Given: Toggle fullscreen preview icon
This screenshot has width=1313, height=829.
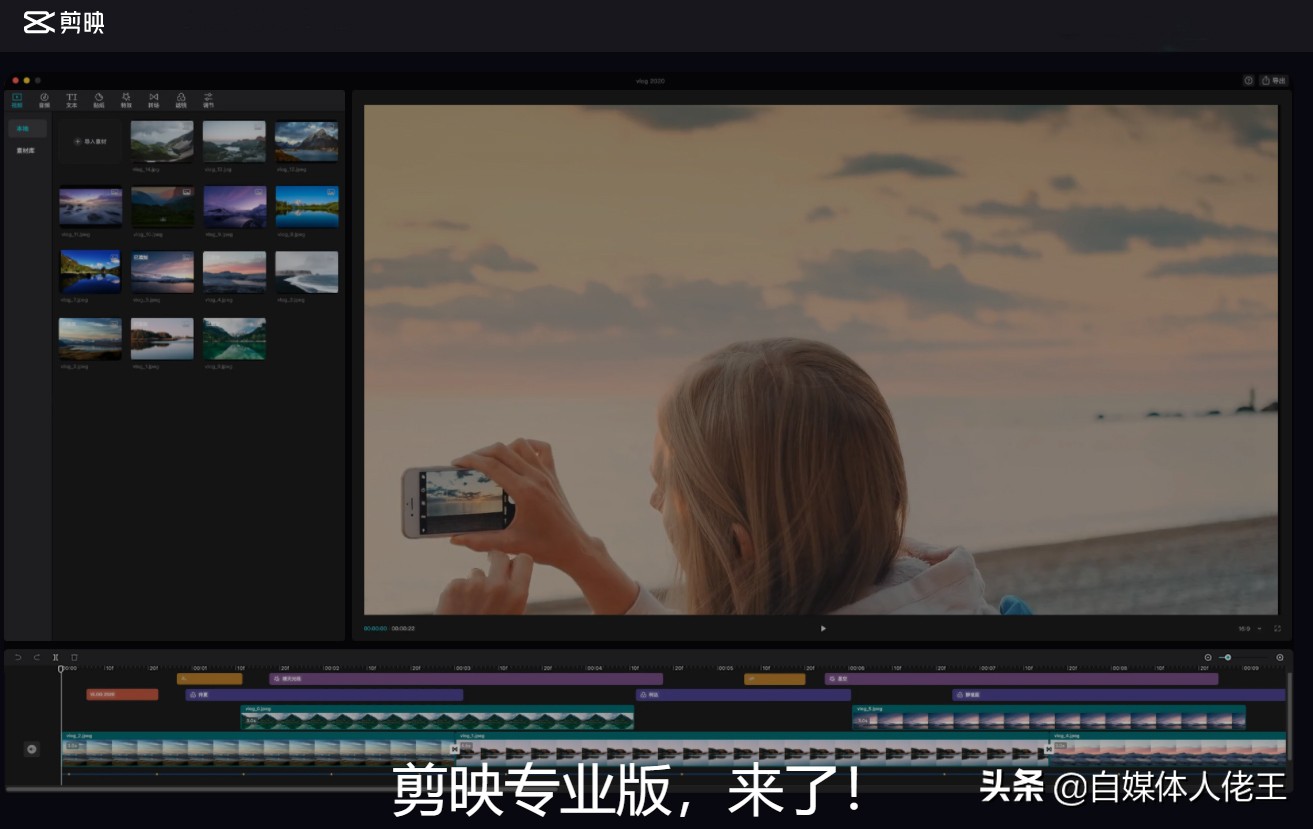Looking at the screenshot, I should [x=1277, y=629].
